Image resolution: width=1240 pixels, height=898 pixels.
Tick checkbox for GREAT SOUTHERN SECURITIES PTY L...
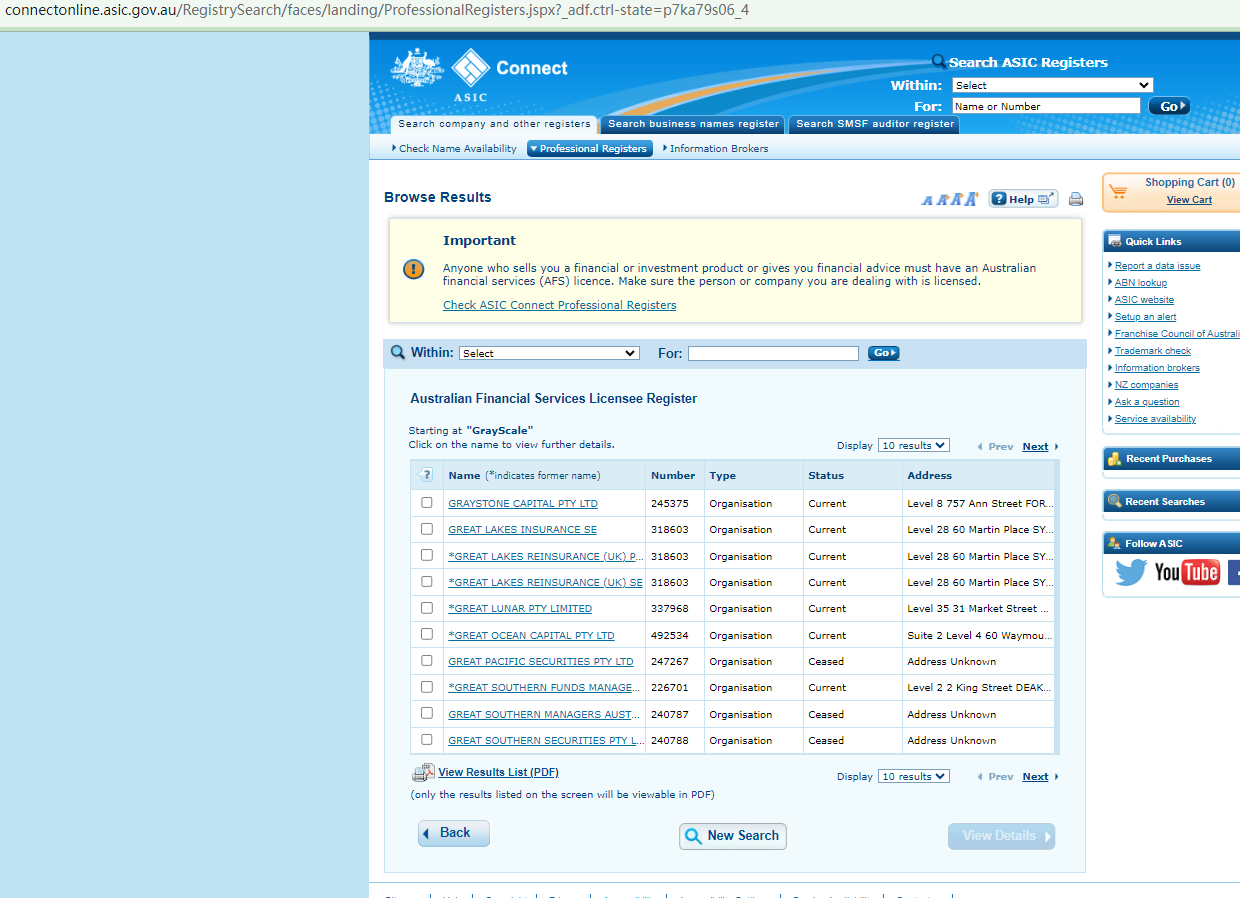pos(427,739)
